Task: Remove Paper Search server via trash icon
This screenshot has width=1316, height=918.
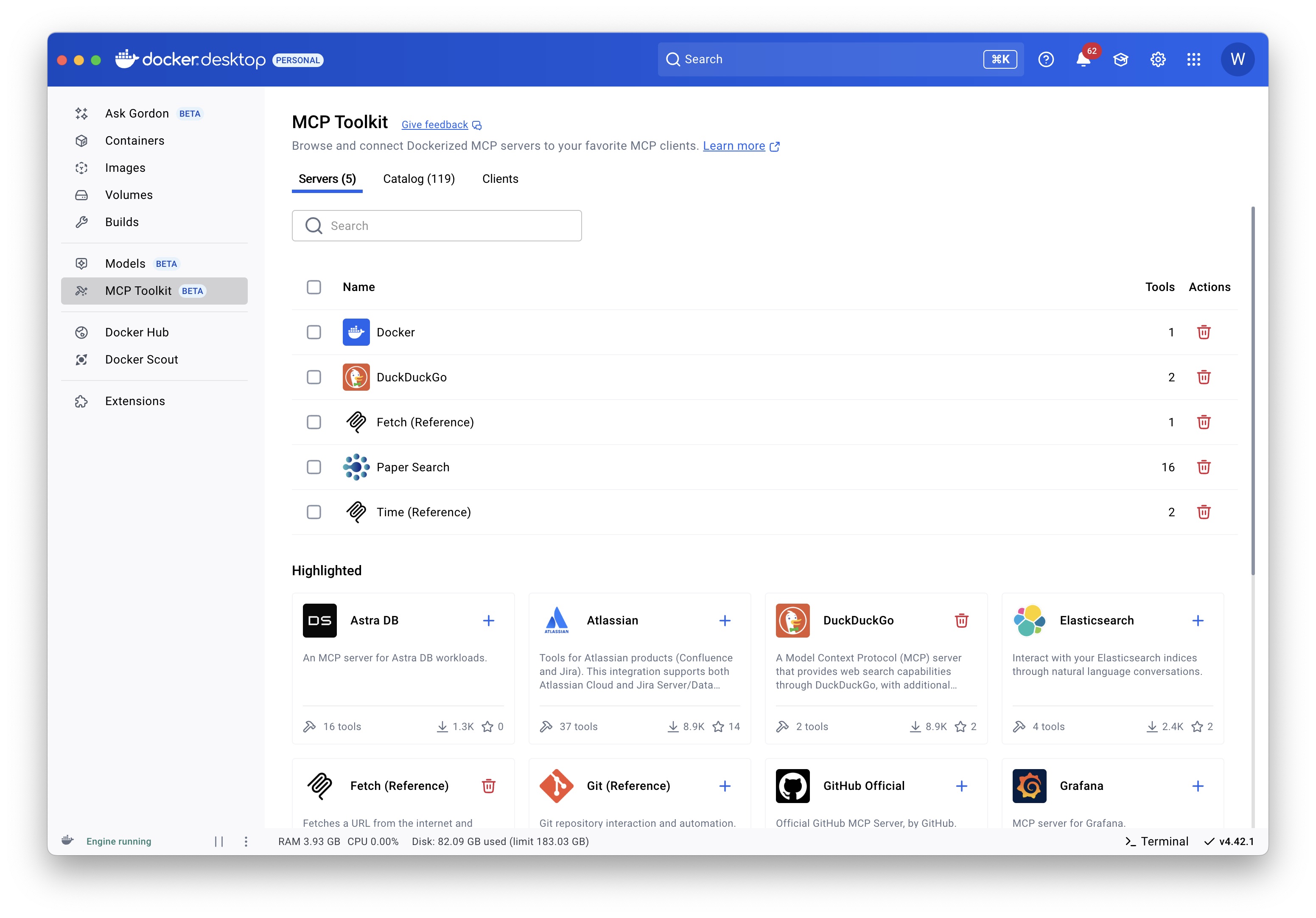Action: pyautogui.click(x=1203, y=467)
